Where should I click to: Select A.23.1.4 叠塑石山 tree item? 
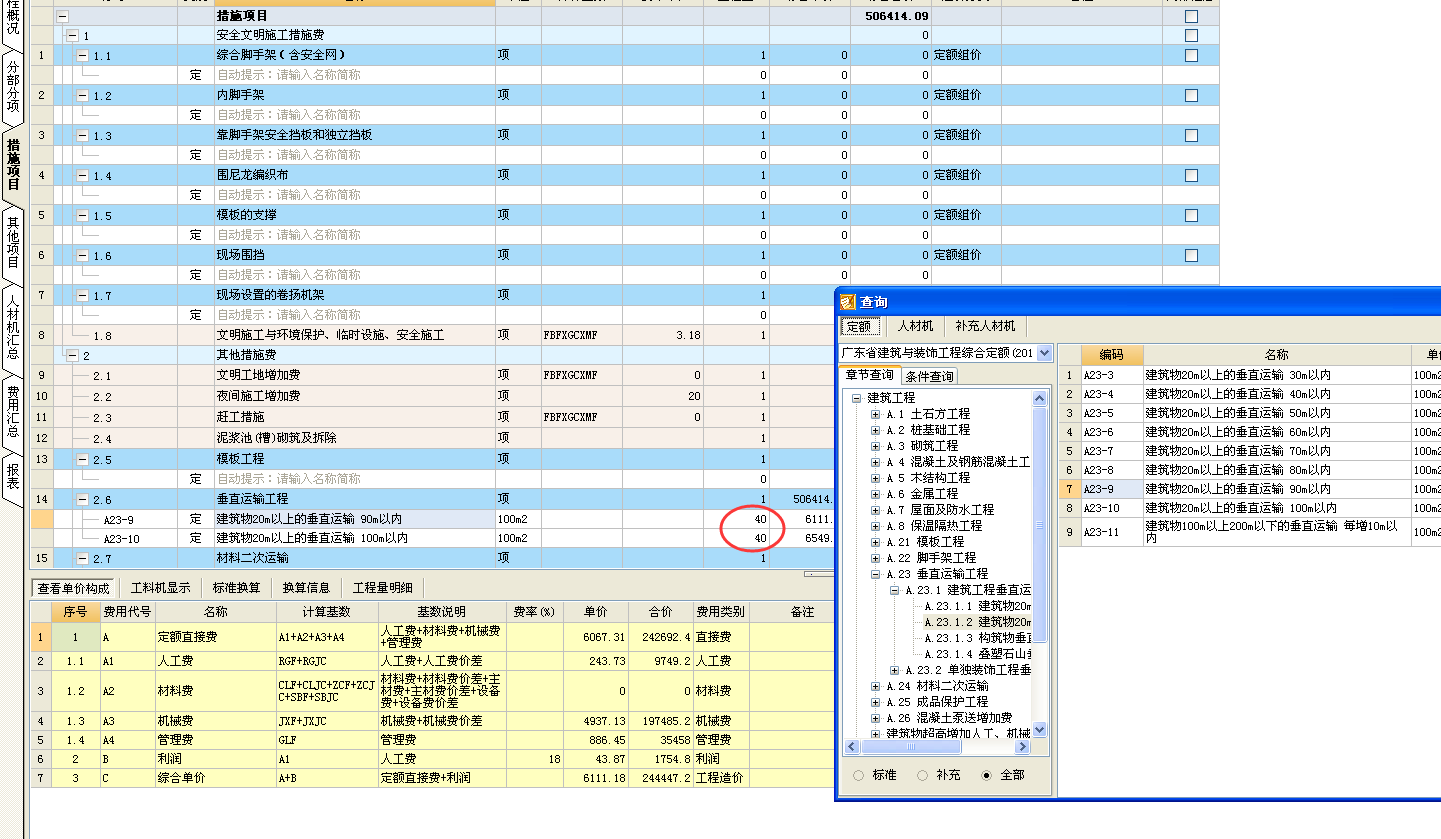coord(977,654)
